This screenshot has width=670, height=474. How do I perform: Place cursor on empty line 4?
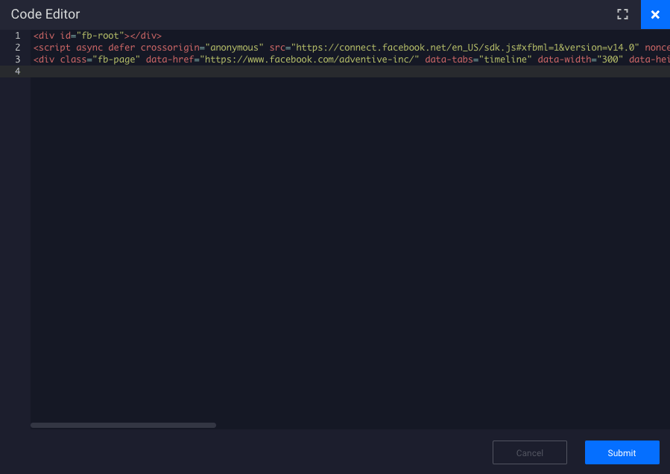click(350, 71)
